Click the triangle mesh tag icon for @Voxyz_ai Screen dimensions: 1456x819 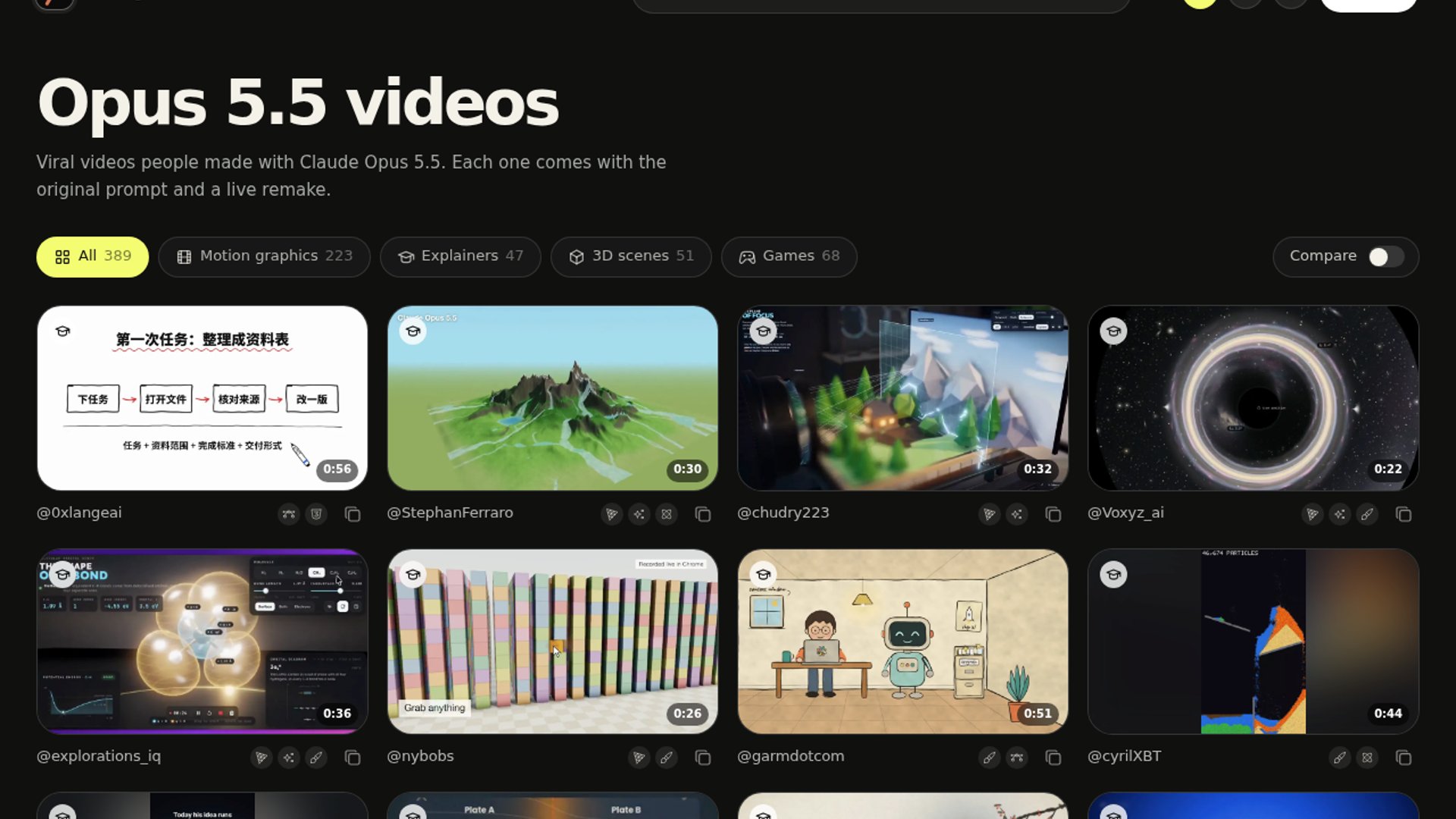click(1313, 514)
